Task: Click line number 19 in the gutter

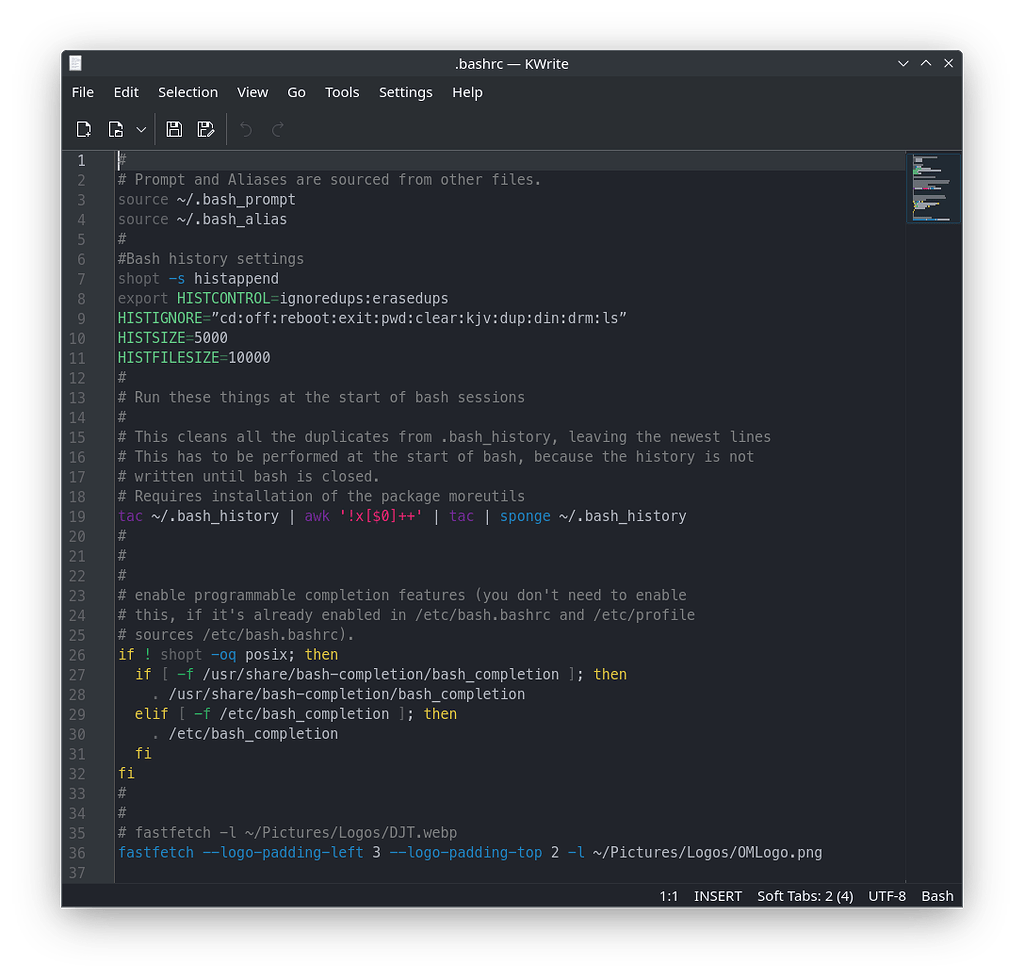Action: (x=78, y=516)
